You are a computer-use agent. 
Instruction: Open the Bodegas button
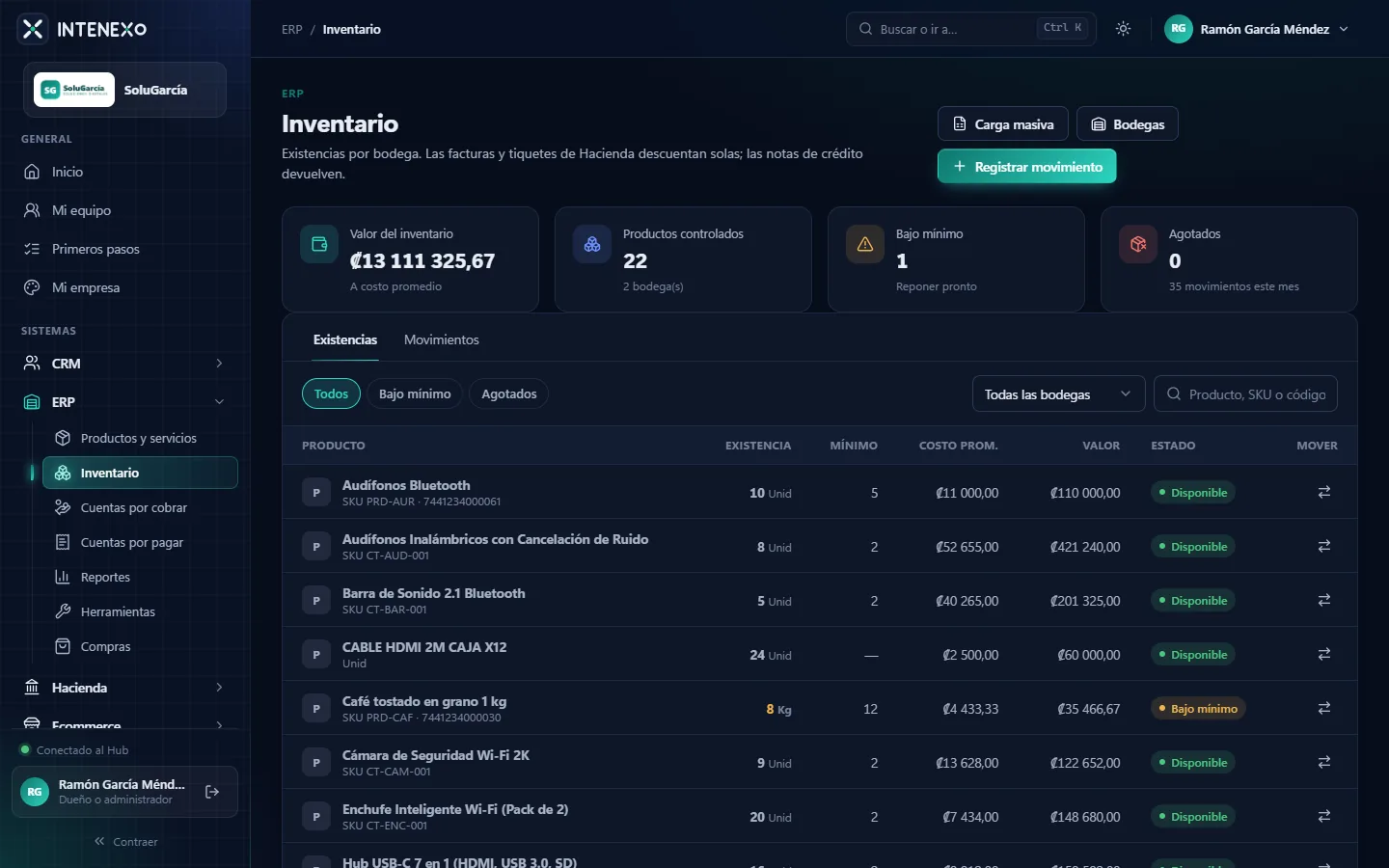click(x=1127, y=123)
